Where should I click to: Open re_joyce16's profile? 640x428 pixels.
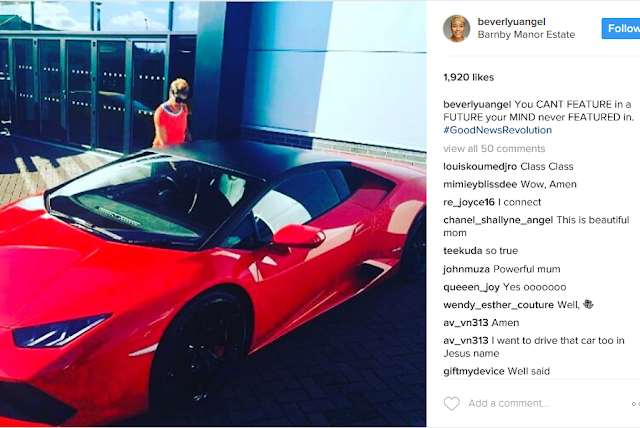(x=469, y=202)
